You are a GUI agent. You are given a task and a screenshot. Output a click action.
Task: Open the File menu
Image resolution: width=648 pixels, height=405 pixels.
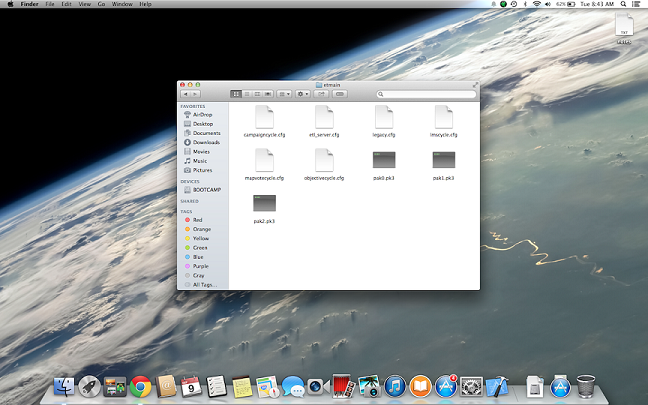coord(50,4)
